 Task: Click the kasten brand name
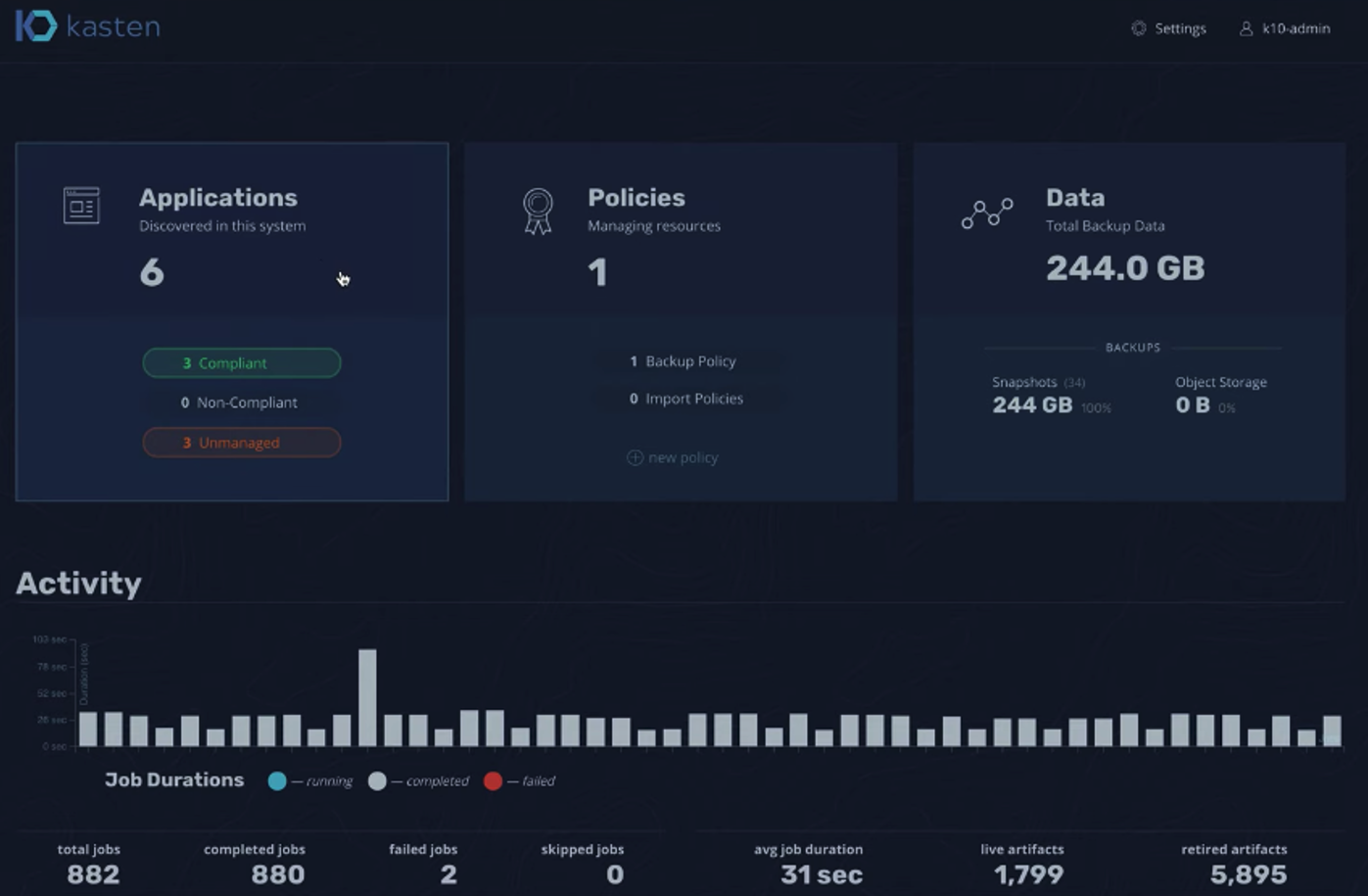113,26
